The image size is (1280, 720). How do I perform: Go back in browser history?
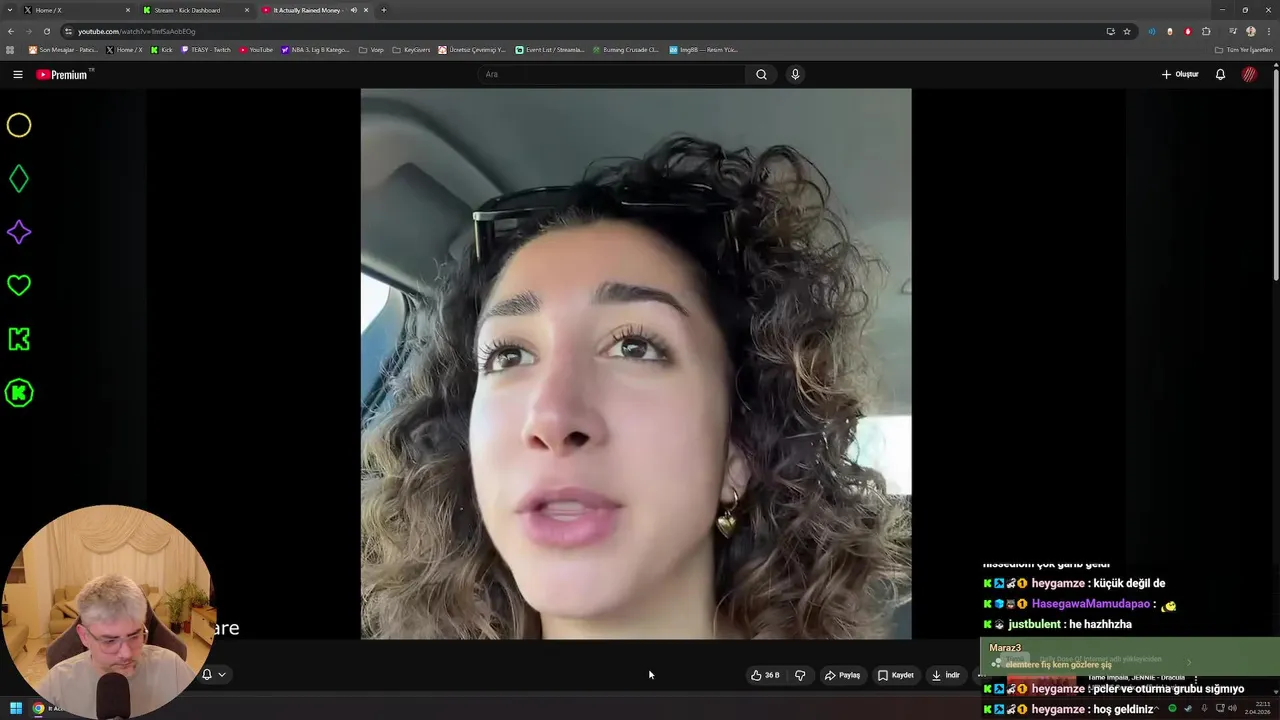11,31
